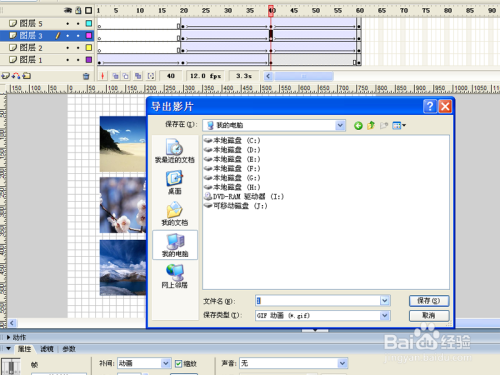Insert a new layer in timeline
Viewport: 500px width, 375px height.
click(x=5, y=76)
